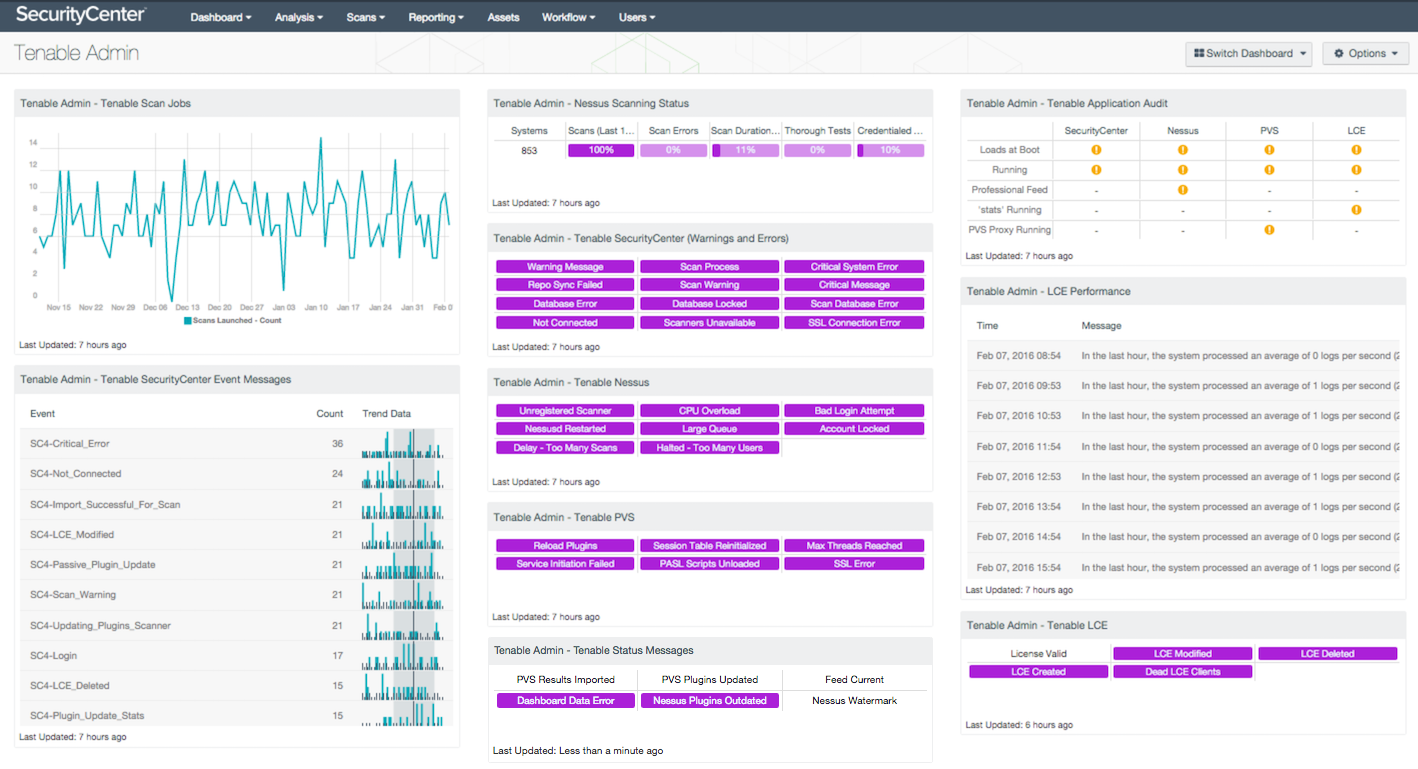Viewport: 1418px width, 769px height.
Task: Open Switch Dashboard dropdown
Action: pyautogui.click(x=1248, y=54)
